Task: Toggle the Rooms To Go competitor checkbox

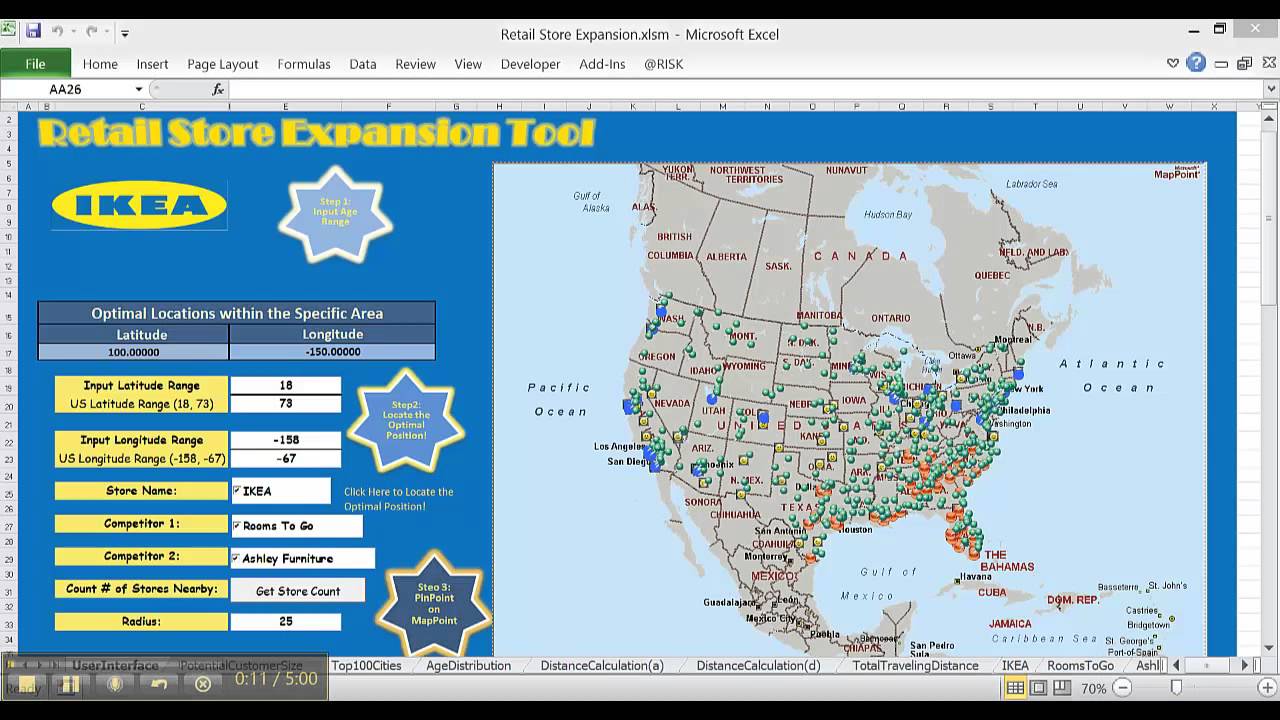Action: (x=237, y=525)
